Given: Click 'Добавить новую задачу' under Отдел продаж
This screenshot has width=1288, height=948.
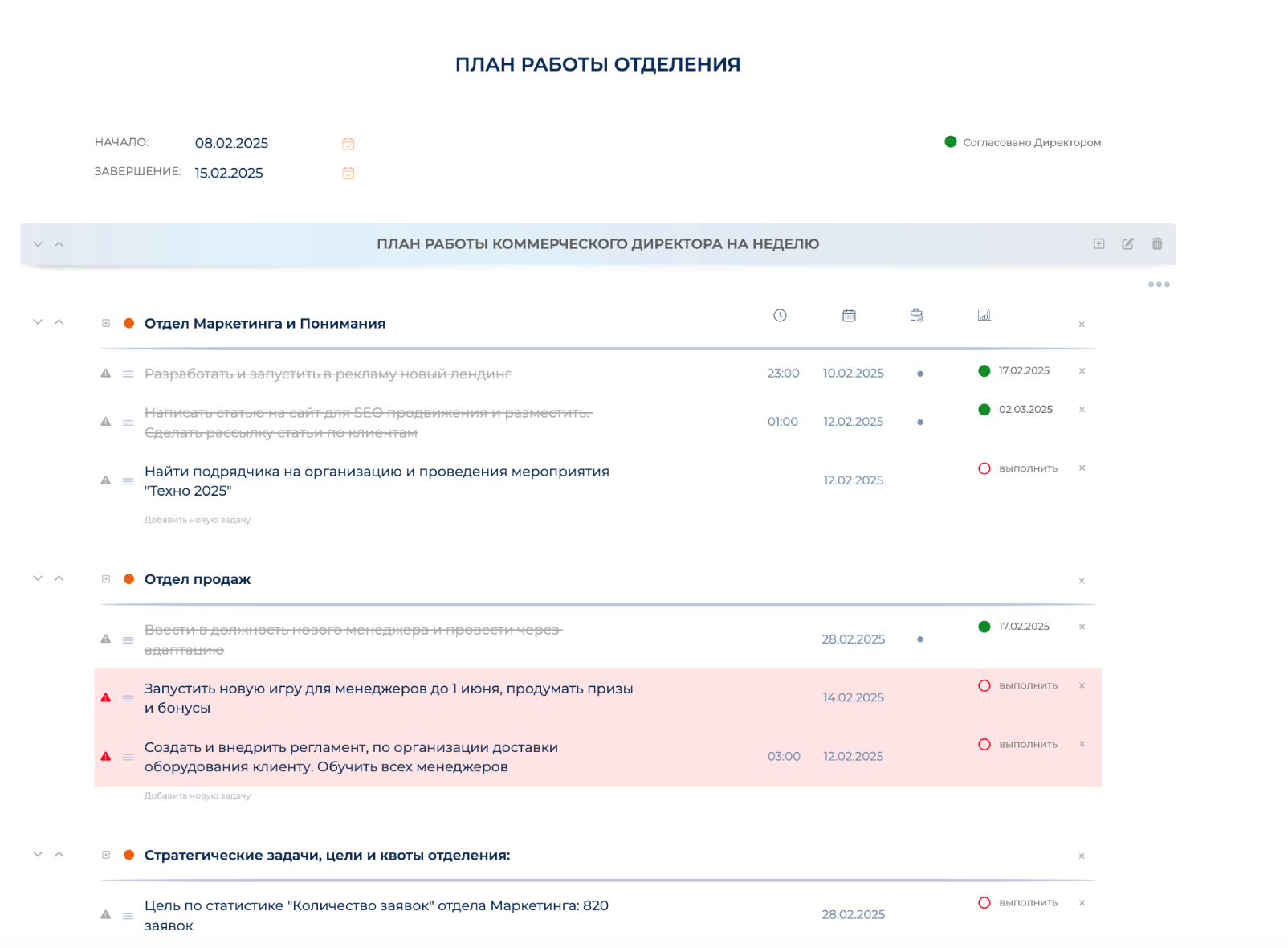Looking at the screenshot, I should click(197, 795).
